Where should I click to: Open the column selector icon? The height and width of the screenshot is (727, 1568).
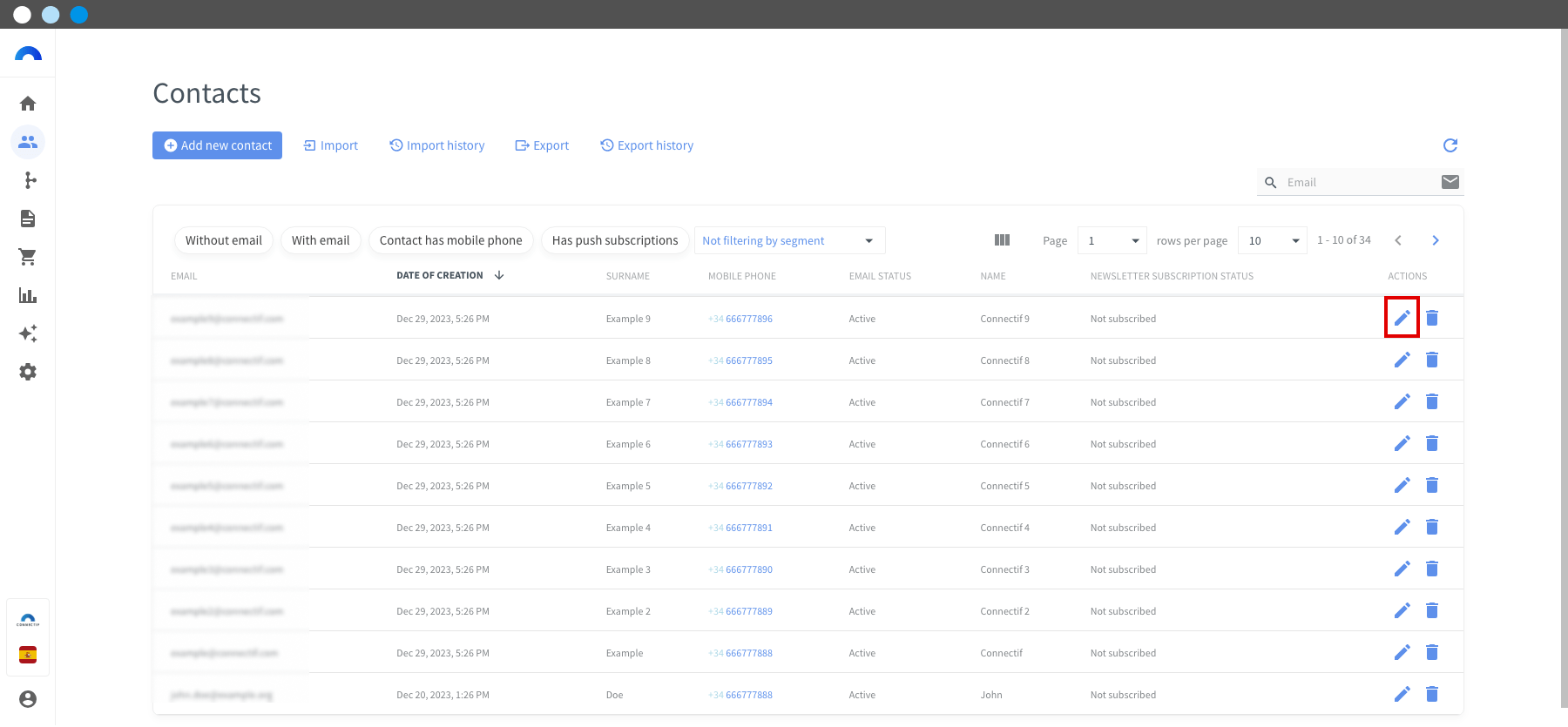click(x=1003, y=240)
